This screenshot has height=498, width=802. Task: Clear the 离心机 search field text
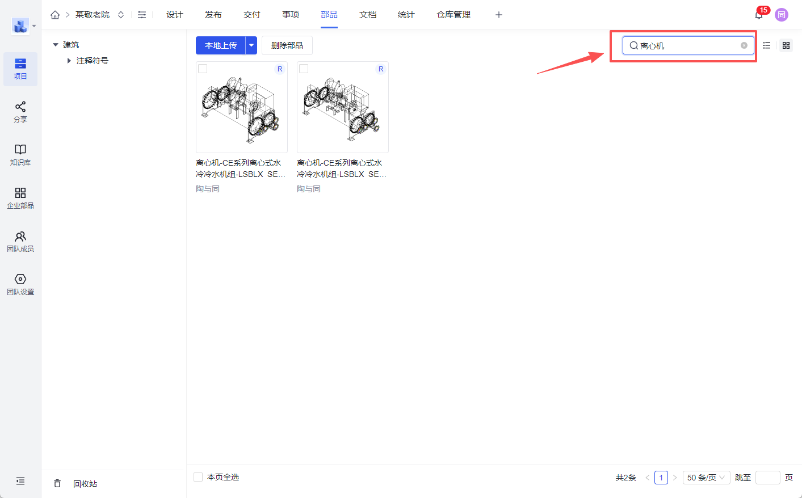743,45
